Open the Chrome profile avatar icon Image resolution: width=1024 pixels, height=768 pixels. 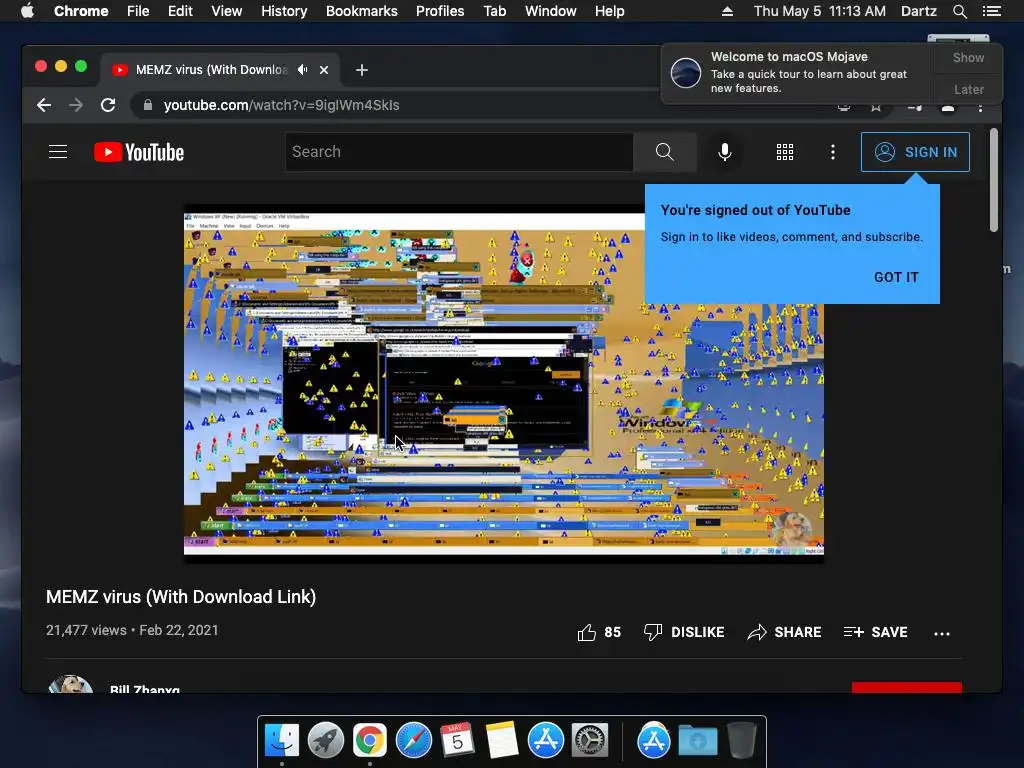(948, 108)
